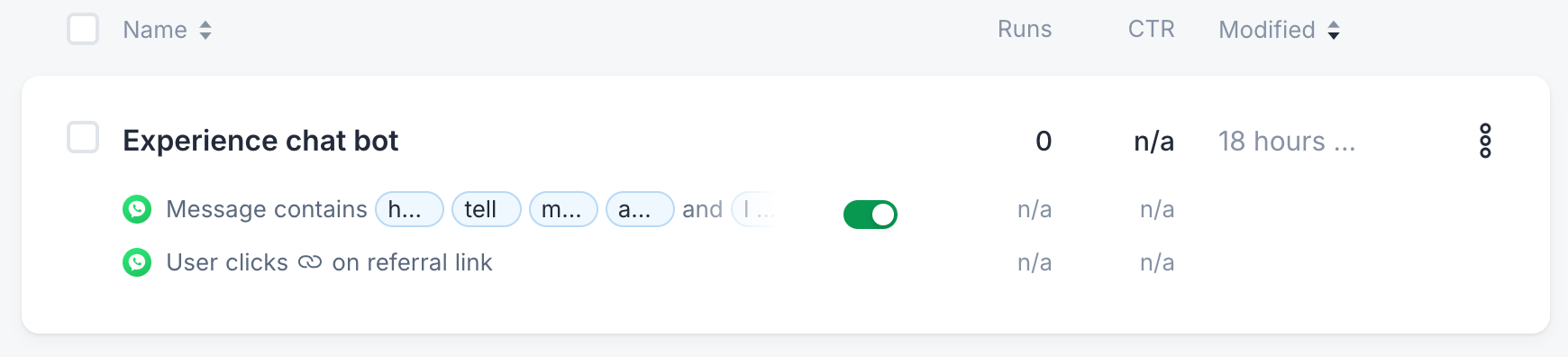The height and width of the screenshot is (357, 1568).
Task: Click the "h..." keyword tag
Action: 409,209
